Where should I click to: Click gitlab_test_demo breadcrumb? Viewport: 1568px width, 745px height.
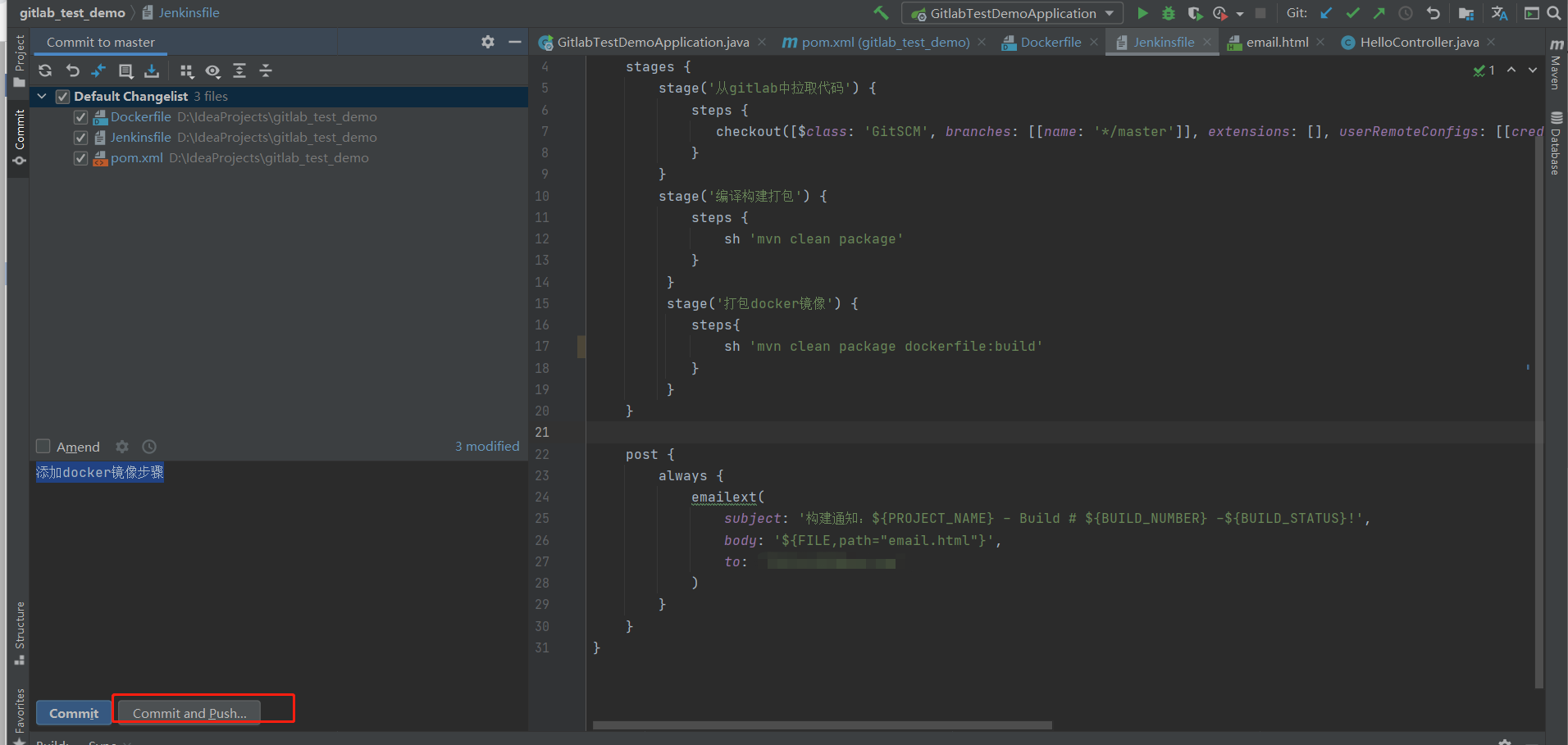pos(72,12)
